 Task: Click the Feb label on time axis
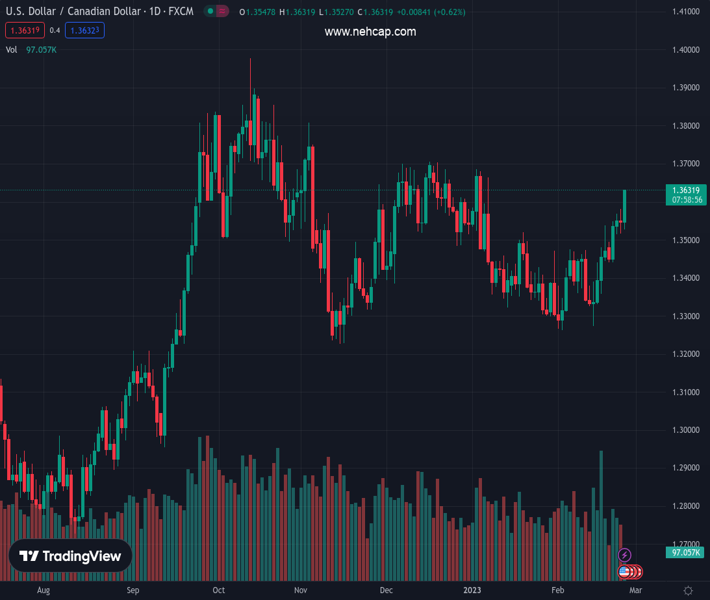pyautogui.click(x=558, y=590)
